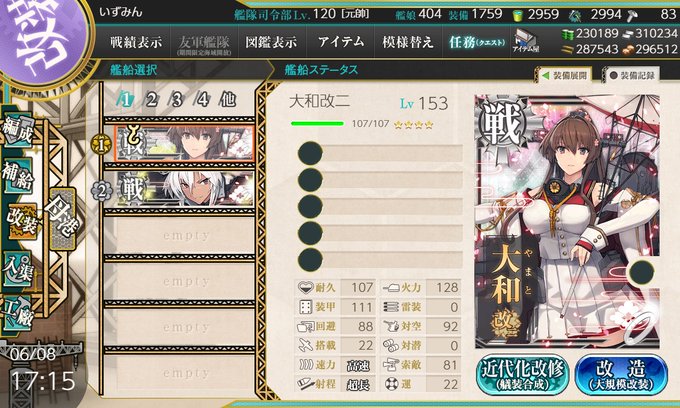Switch to fleet 2 tab
This screenshot has height=408, width=680.
tap(151, 100)
